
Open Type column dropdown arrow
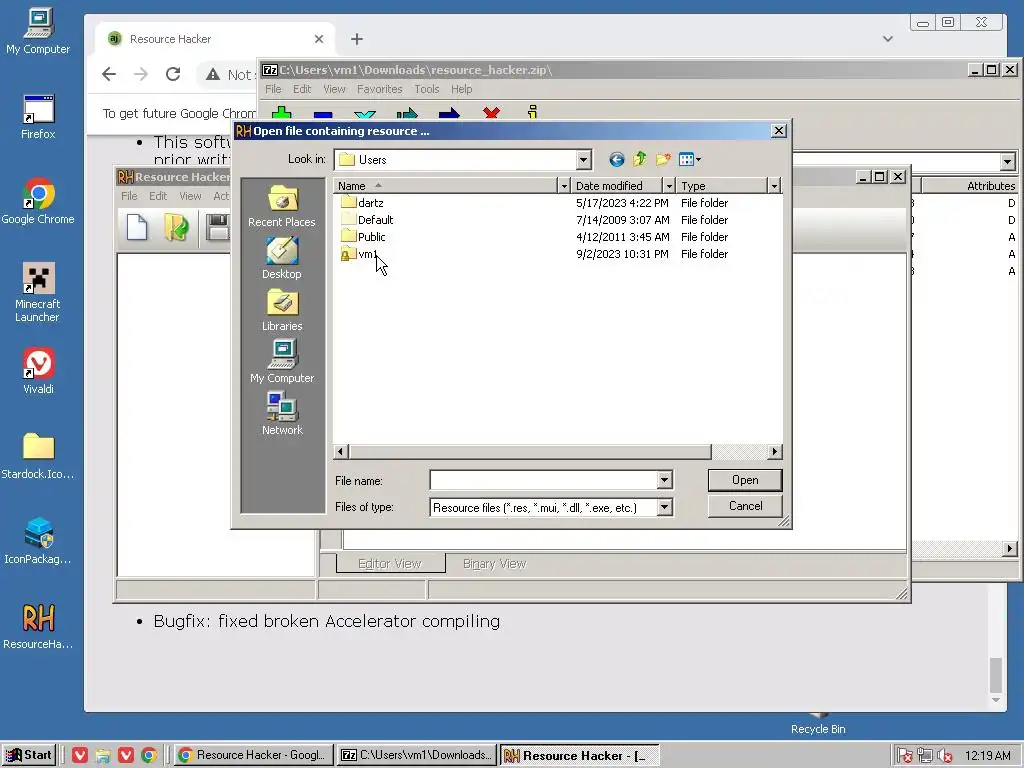(774, 186)
